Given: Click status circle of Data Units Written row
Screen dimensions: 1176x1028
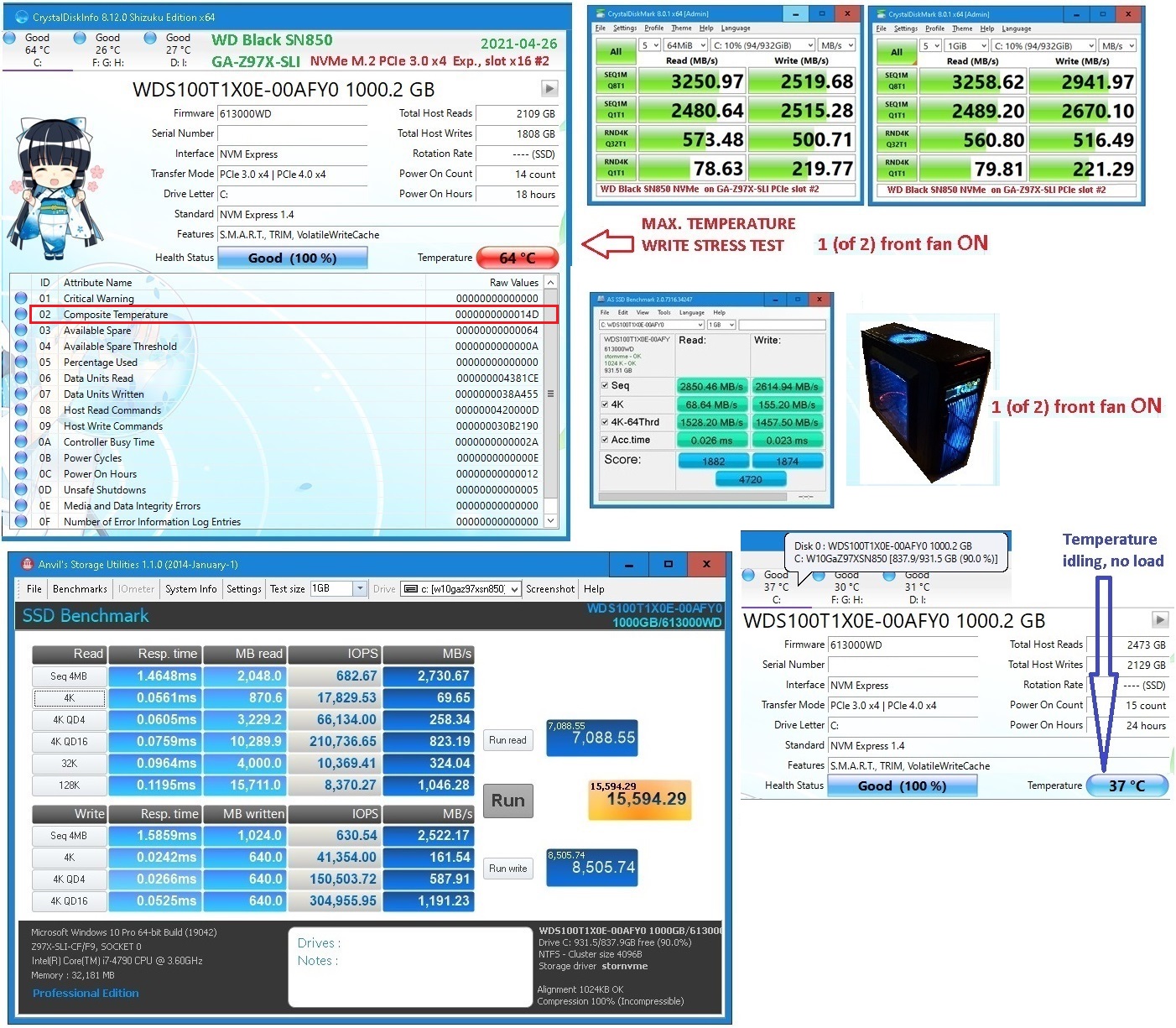Looking at the screenshot, I should point(21,394).
